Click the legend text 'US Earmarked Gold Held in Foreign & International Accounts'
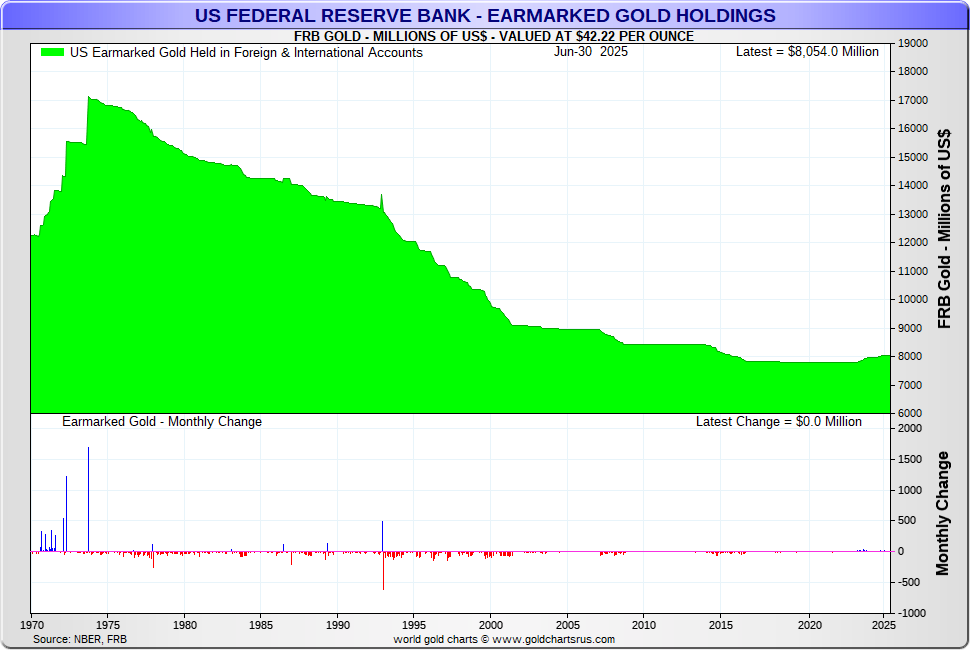970x650 pixels. pyautogui.click(x=246, y=53)
